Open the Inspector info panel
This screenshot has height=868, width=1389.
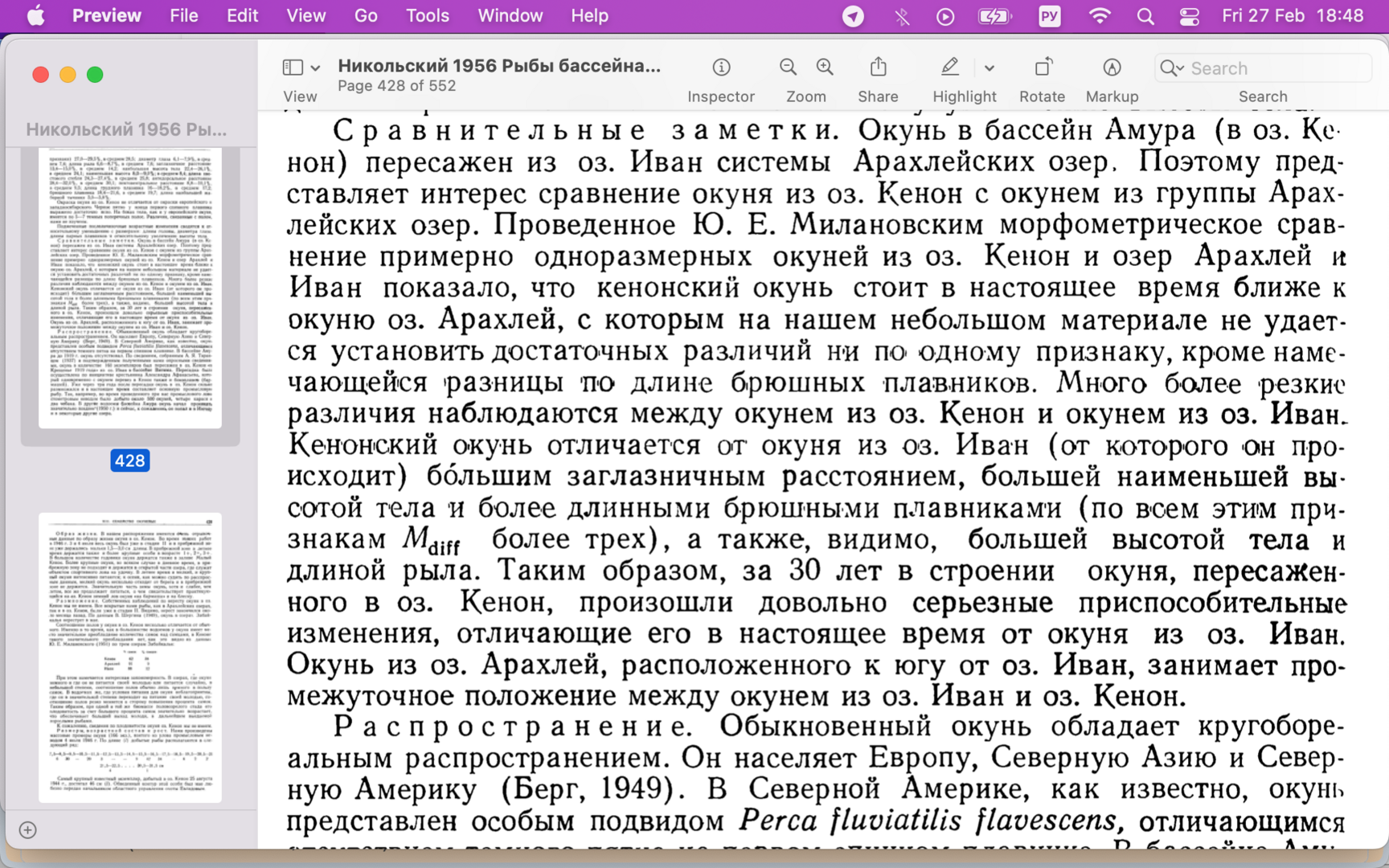tap(721, 68)
